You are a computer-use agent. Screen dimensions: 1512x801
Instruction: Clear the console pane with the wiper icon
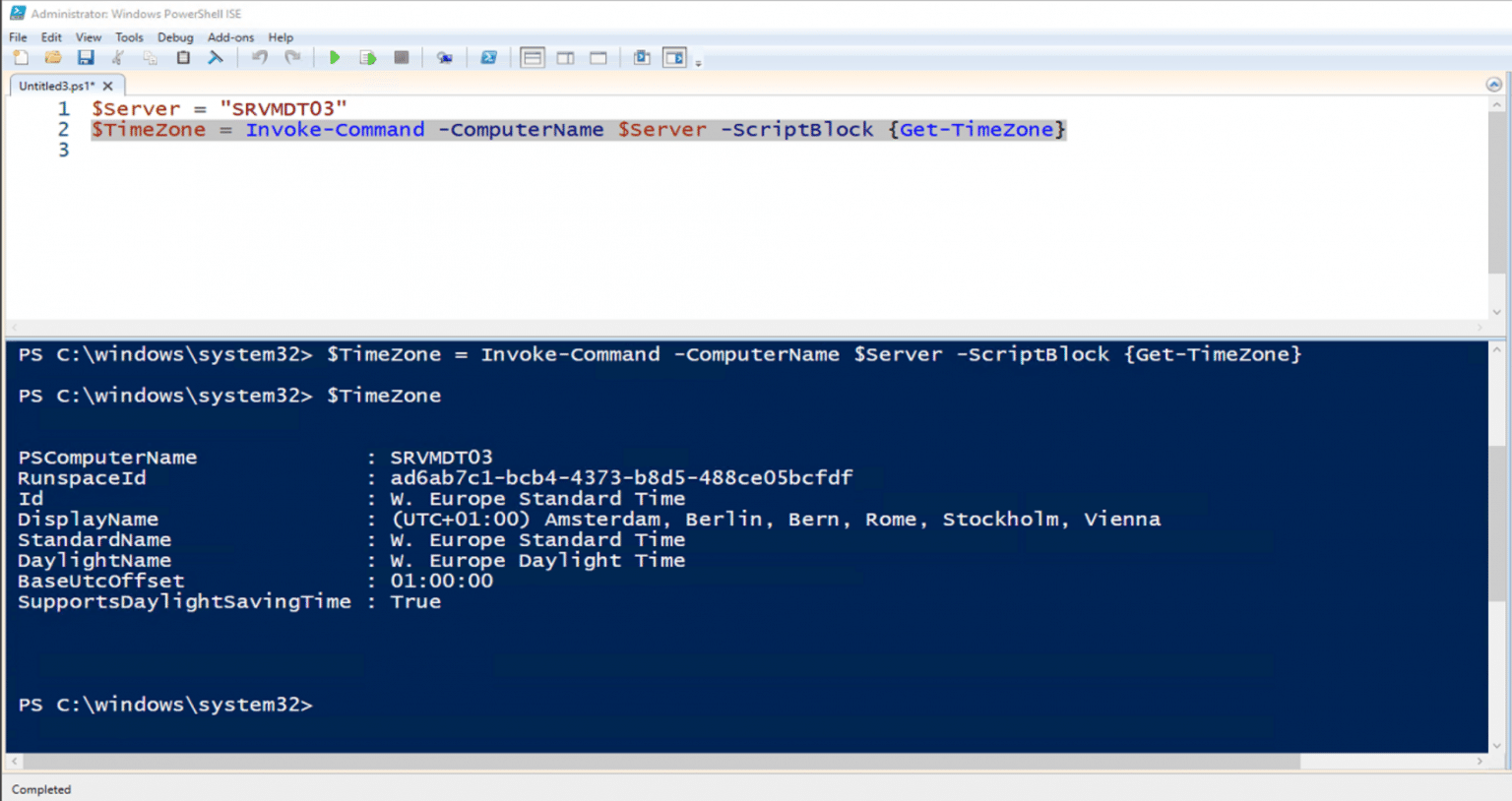(216, 58)
